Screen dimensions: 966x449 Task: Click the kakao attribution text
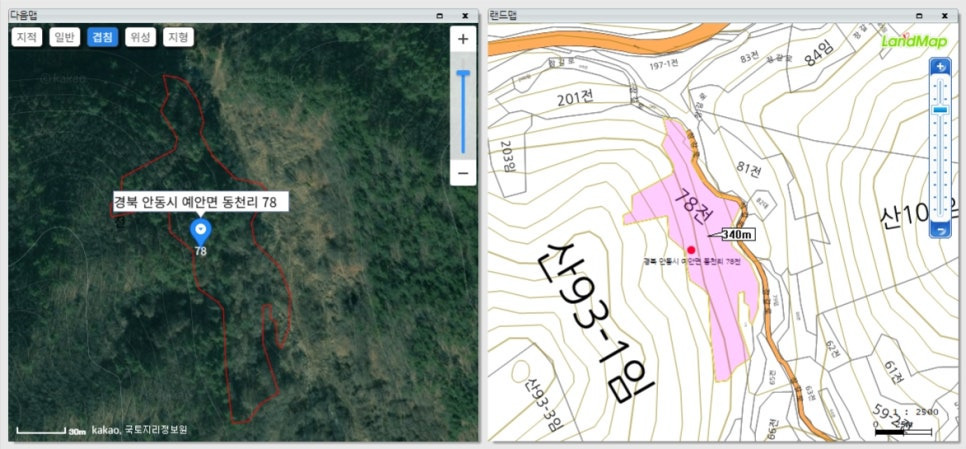click(x=139, y=430)
